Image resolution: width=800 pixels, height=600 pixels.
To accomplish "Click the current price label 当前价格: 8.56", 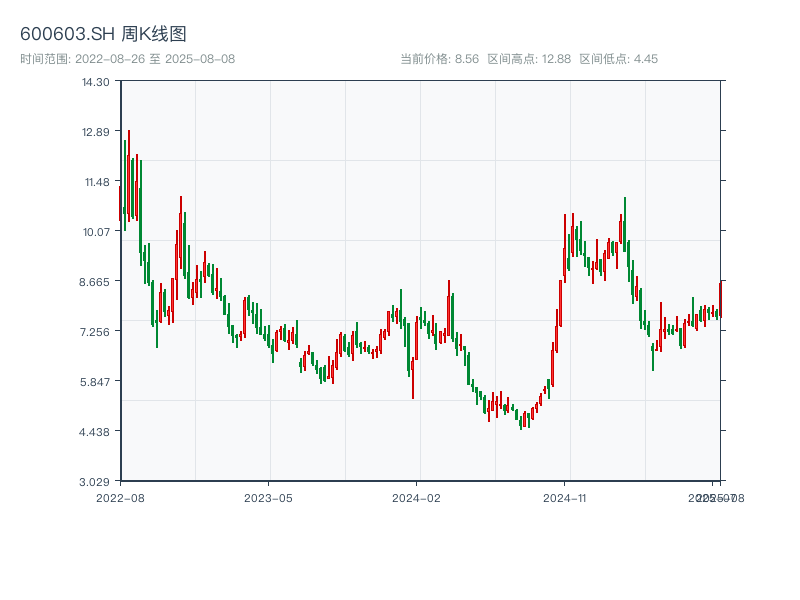I will 439,59.
